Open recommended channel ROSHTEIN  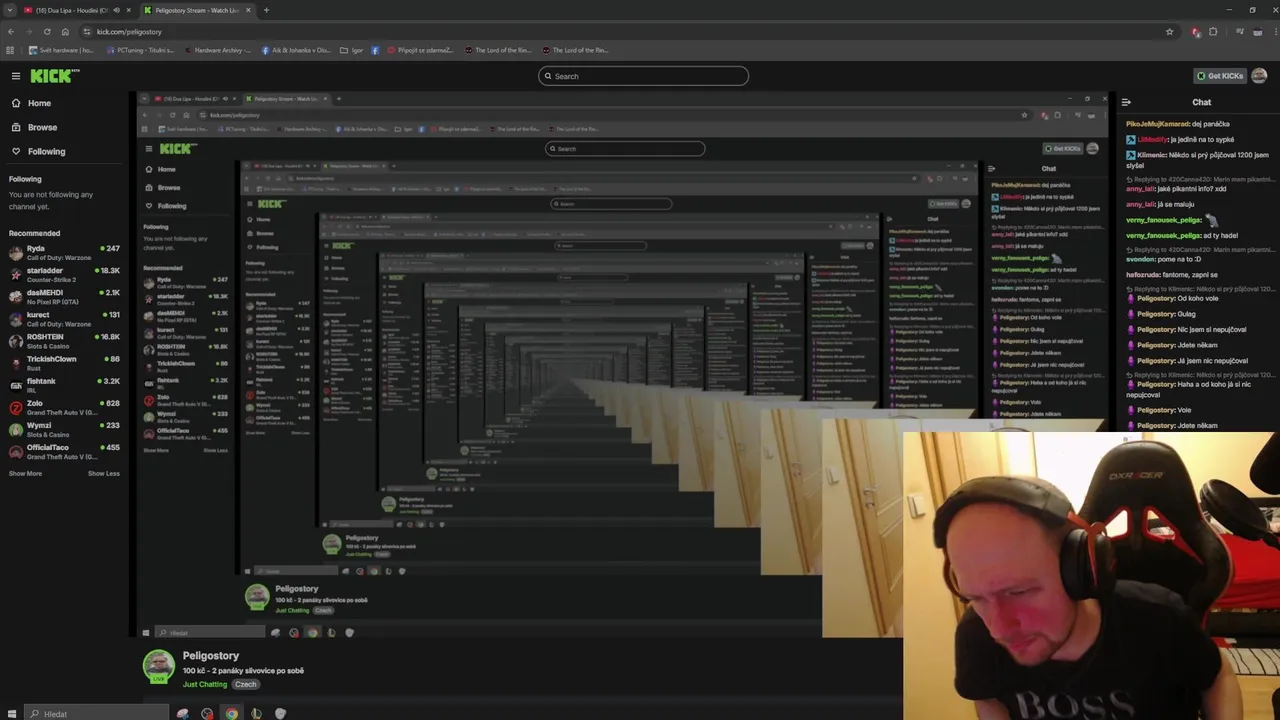[64, 341]
